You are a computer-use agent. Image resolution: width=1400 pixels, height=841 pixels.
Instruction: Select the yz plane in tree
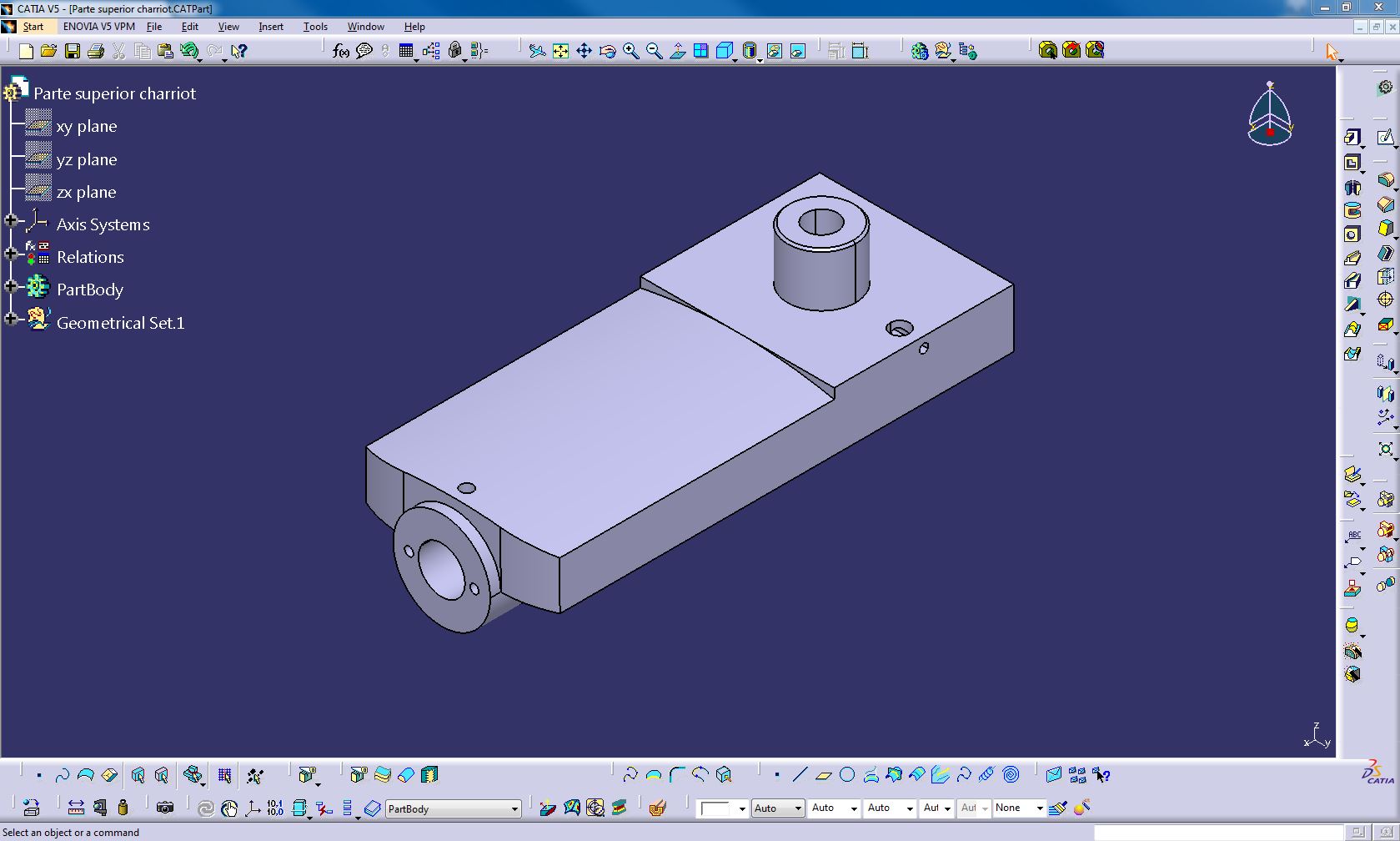[87, 159]
